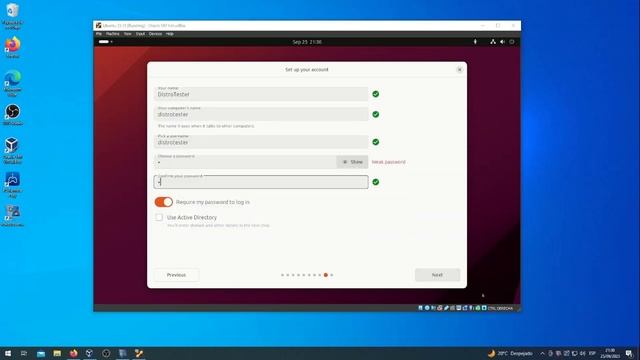This screenshot has height=360, width=640.
Task: Click the VirtualBox host key indicator
Action: pyautogui.click(x=500, y=308)
